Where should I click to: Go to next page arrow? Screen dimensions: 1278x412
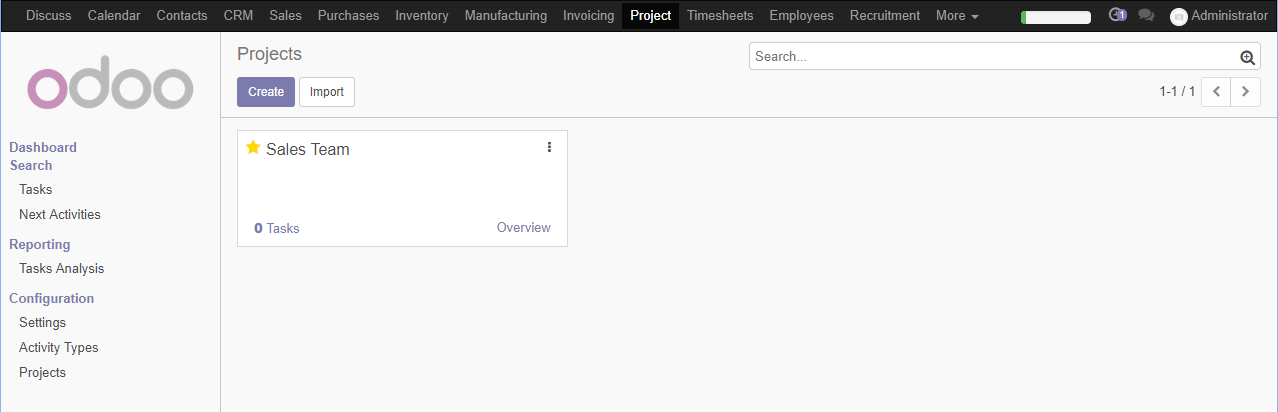(x=1245, y=91)
